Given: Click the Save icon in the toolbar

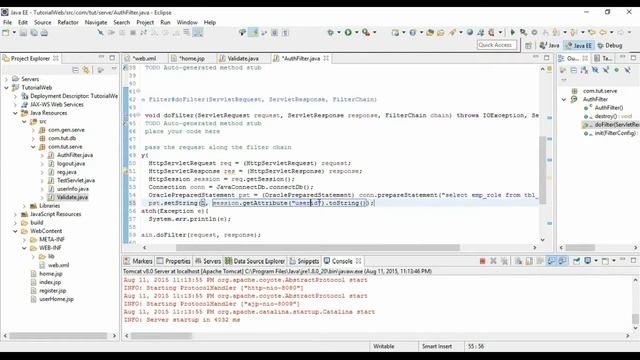Looking at the screenshot, I should pos(23,33).
